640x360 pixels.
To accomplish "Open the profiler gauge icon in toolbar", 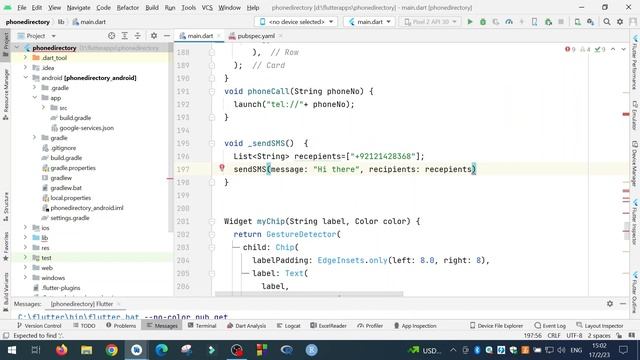I will tap(509, 22).
